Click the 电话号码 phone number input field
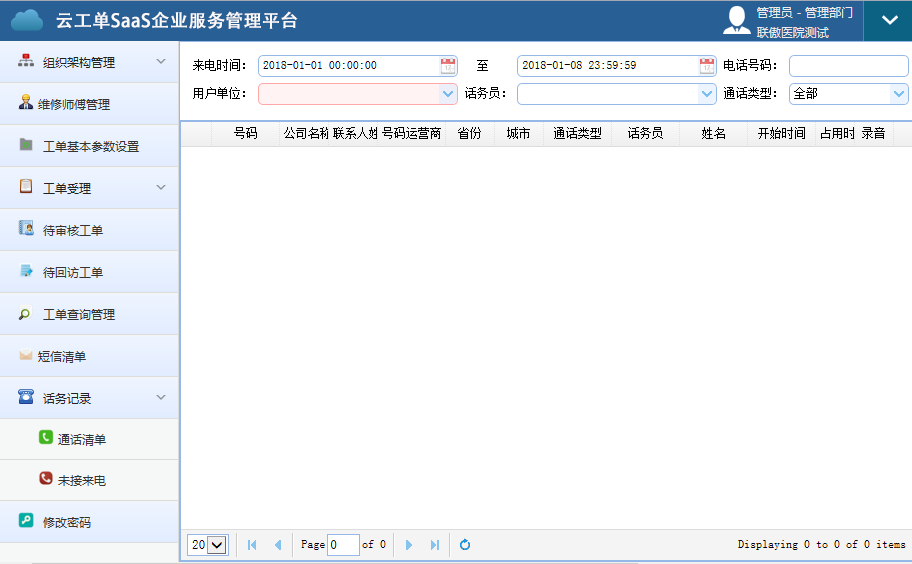 848,66
